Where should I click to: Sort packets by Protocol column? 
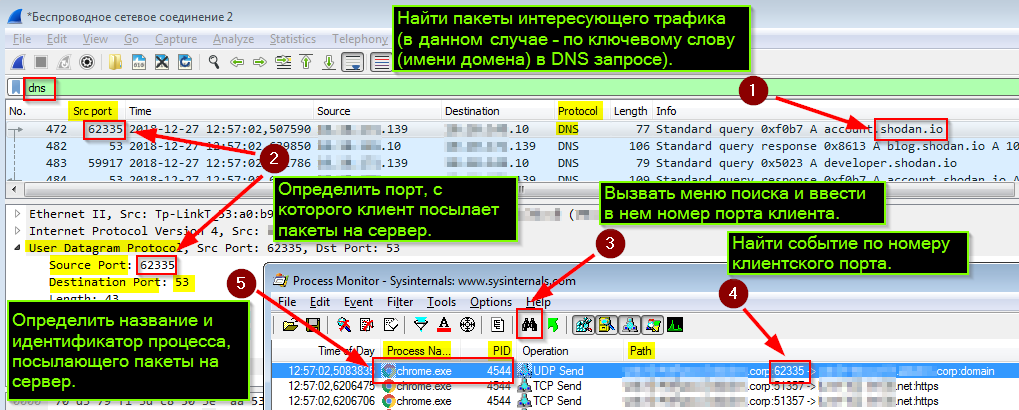tap(578, 111)
